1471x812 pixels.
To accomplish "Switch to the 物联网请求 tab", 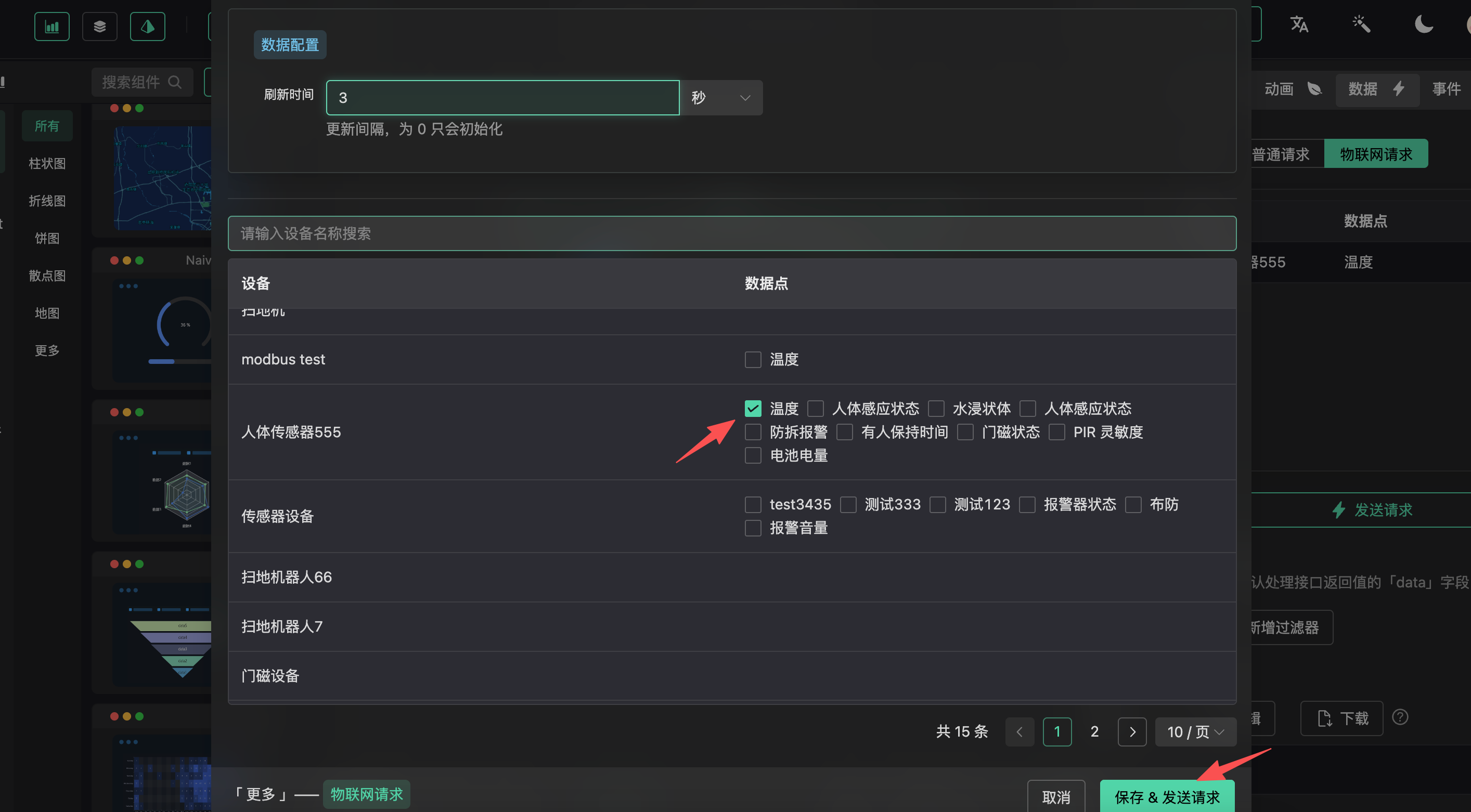I will tap(1376, 154).
